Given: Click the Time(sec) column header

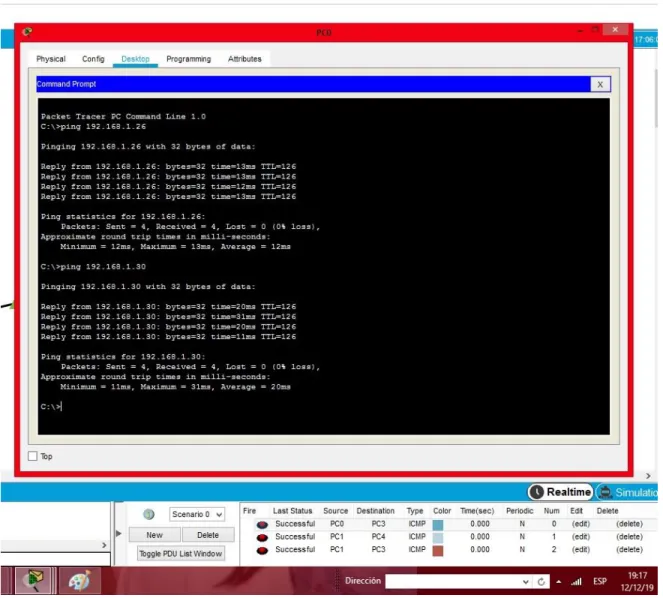Looking at the screenshot, I should click(x=477, y=510).
